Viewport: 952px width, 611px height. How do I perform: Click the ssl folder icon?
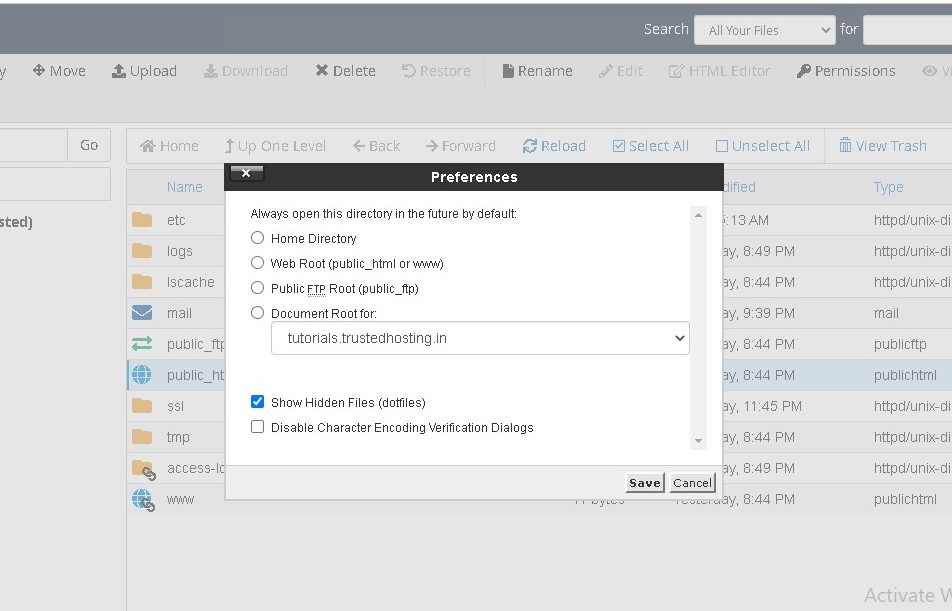click(142, 406)
